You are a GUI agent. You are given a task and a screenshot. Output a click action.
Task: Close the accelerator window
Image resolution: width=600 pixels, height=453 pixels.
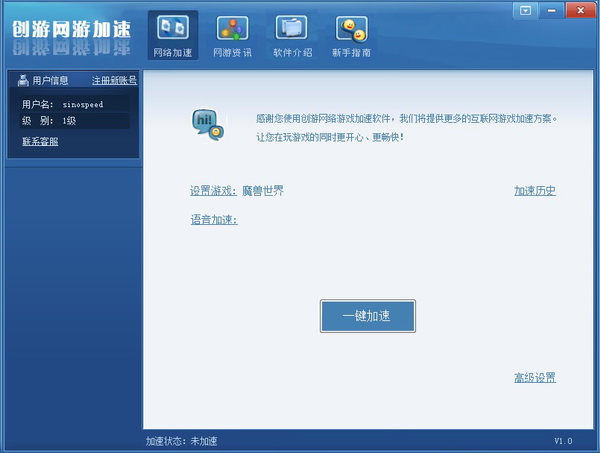580,10
